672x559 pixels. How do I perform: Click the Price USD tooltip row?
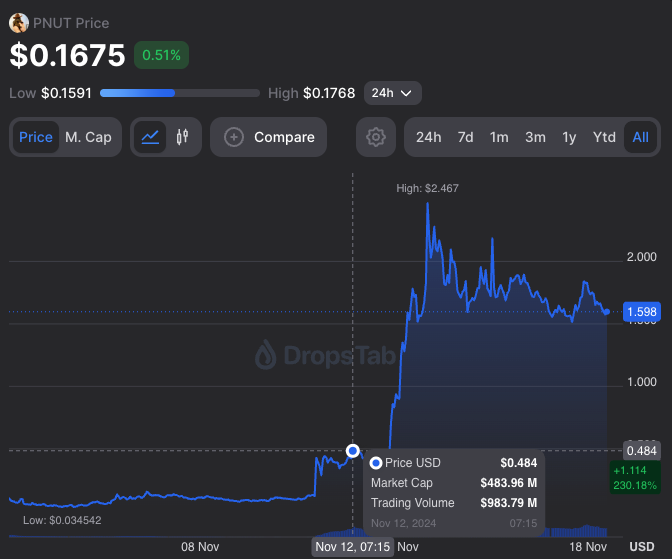[x=454, y=463]
